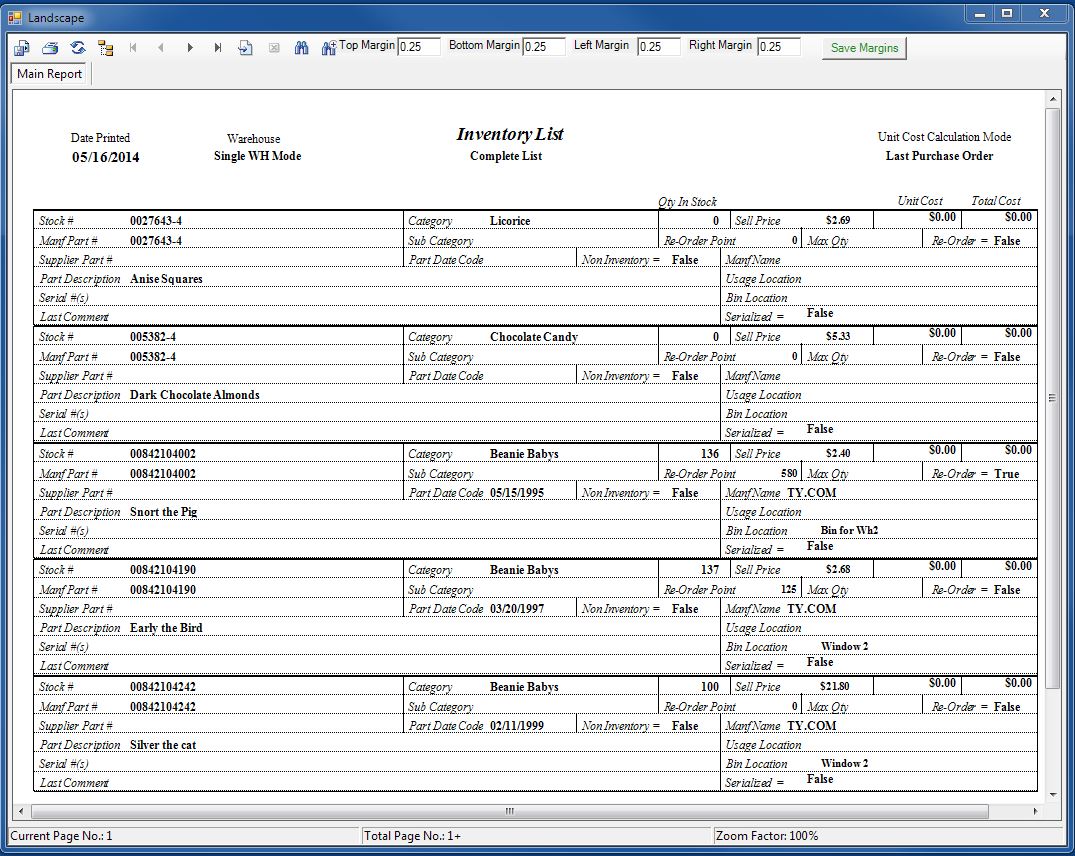Click the 'Licorice' category value
The height and width of the screenshot is (856, 1075).
[x=510, y=221]
